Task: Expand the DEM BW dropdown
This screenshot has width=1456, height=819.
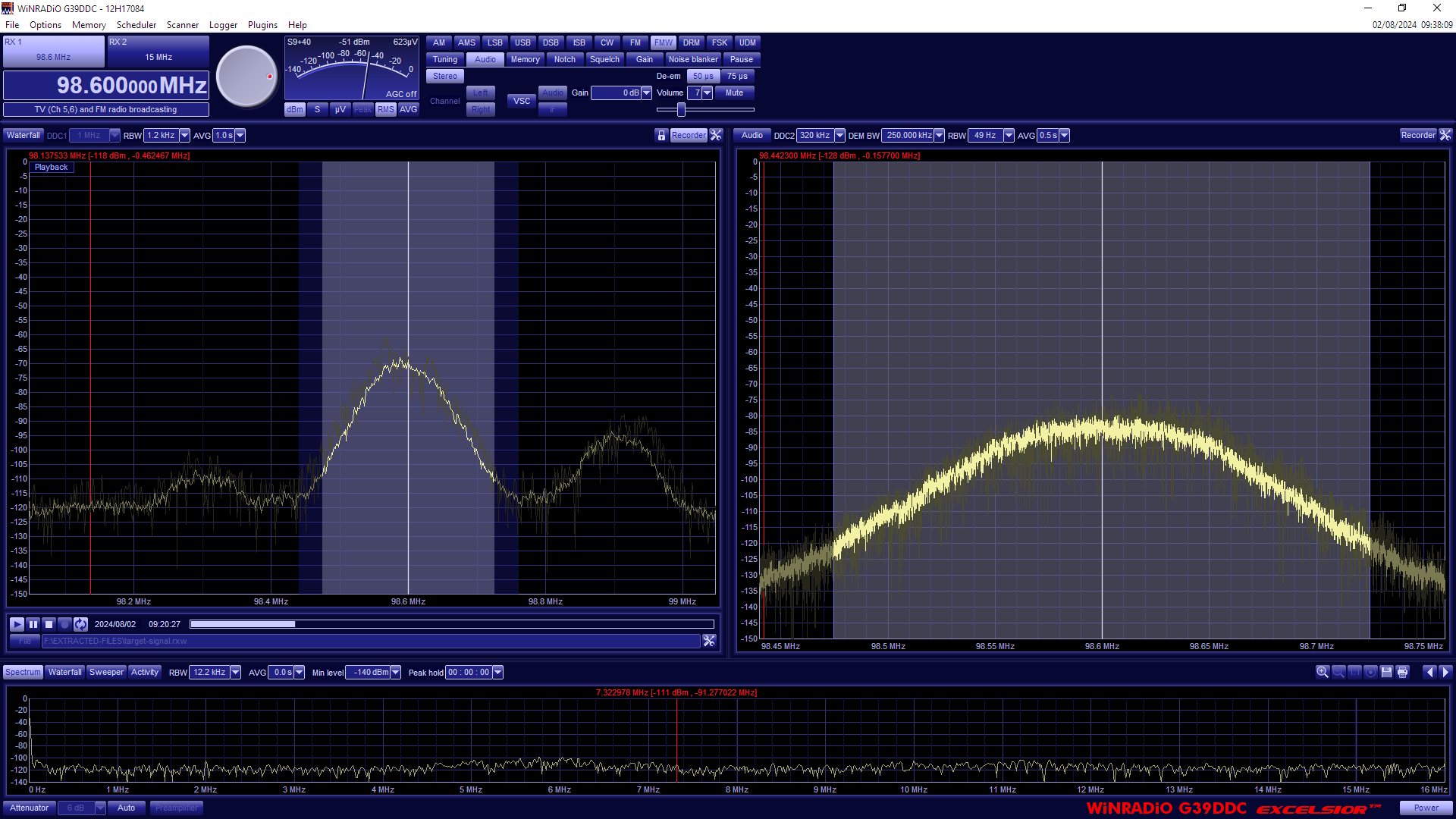Action: pyautogui.click(x=939, y=135)
